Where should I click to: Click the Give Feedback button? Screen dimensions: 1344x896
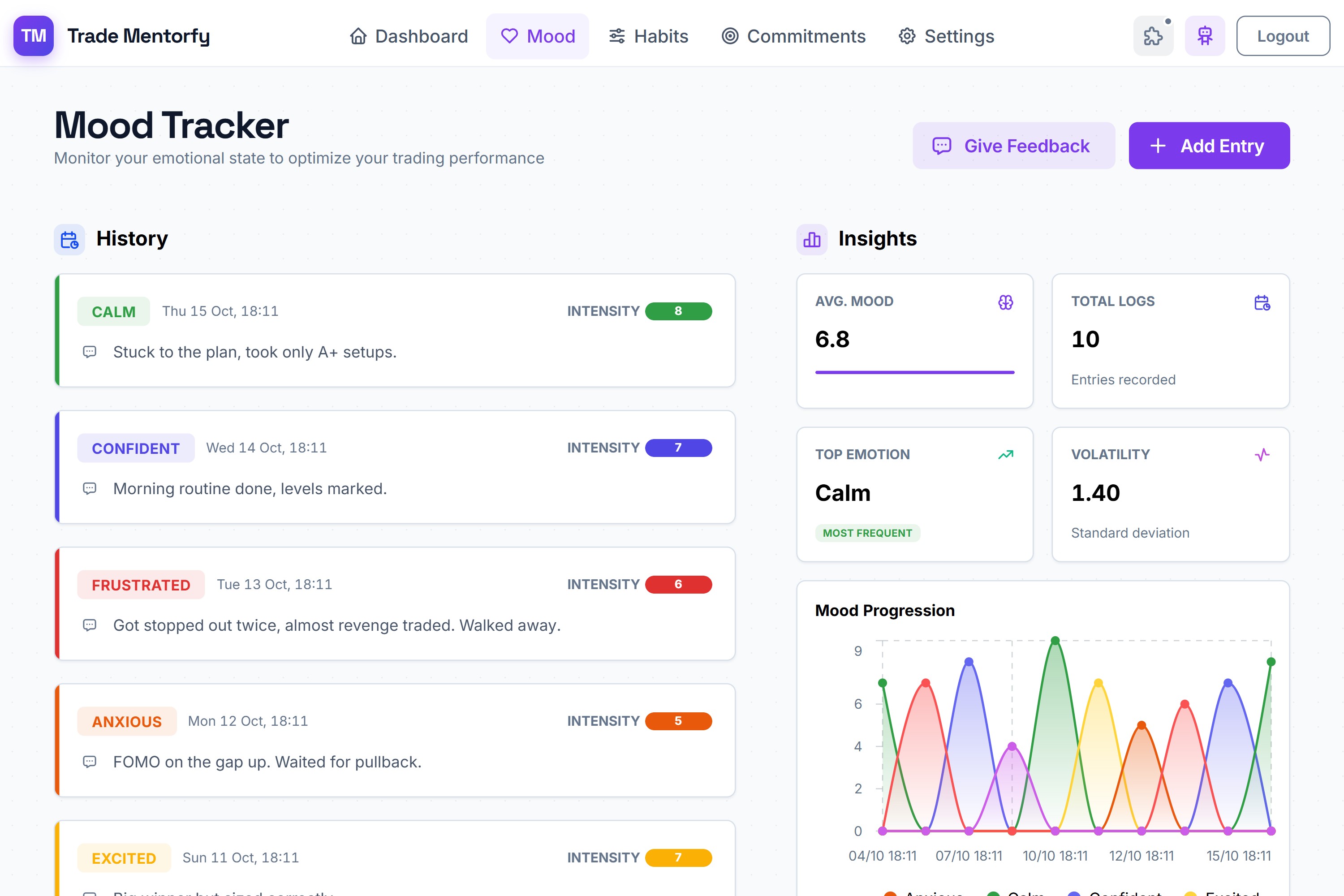pos(1014,146)
